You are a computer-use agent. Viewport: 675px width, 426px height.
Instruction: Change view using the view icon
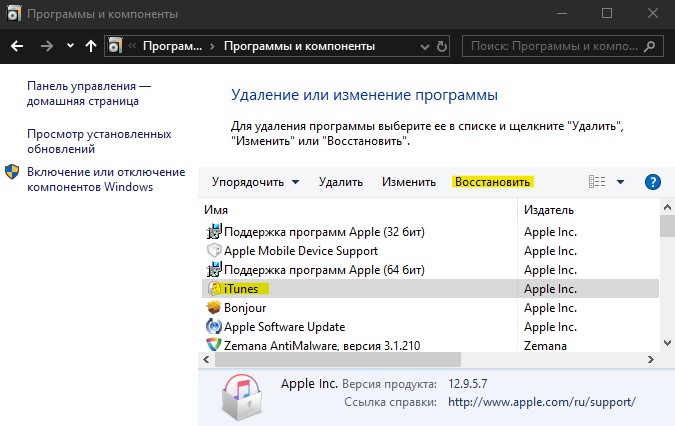pyautogui.click(x=597, y=182)
